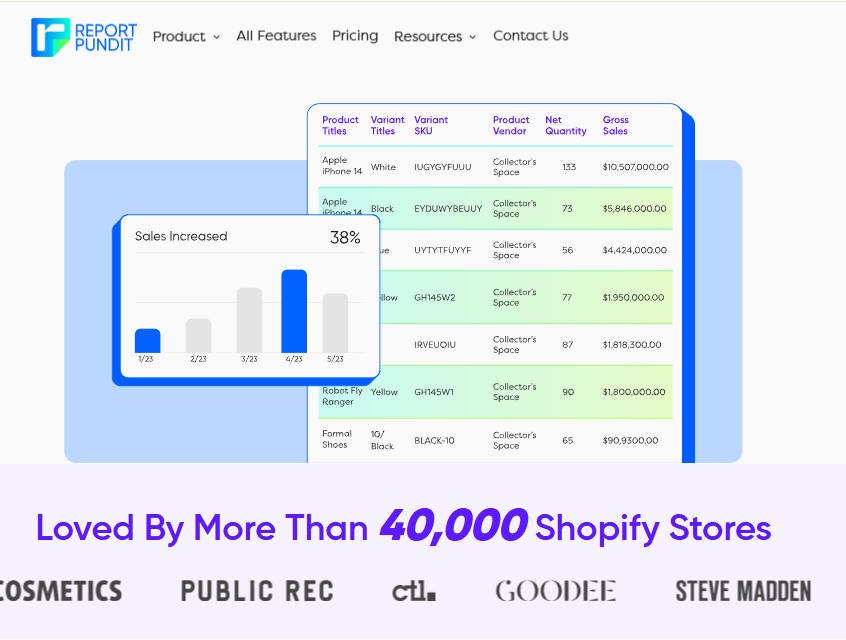This screenshot has height=640, width=846.
Task: Click the STEVE MADDEN brand logo
Action: pyautogui.click(x=743, y=591)
